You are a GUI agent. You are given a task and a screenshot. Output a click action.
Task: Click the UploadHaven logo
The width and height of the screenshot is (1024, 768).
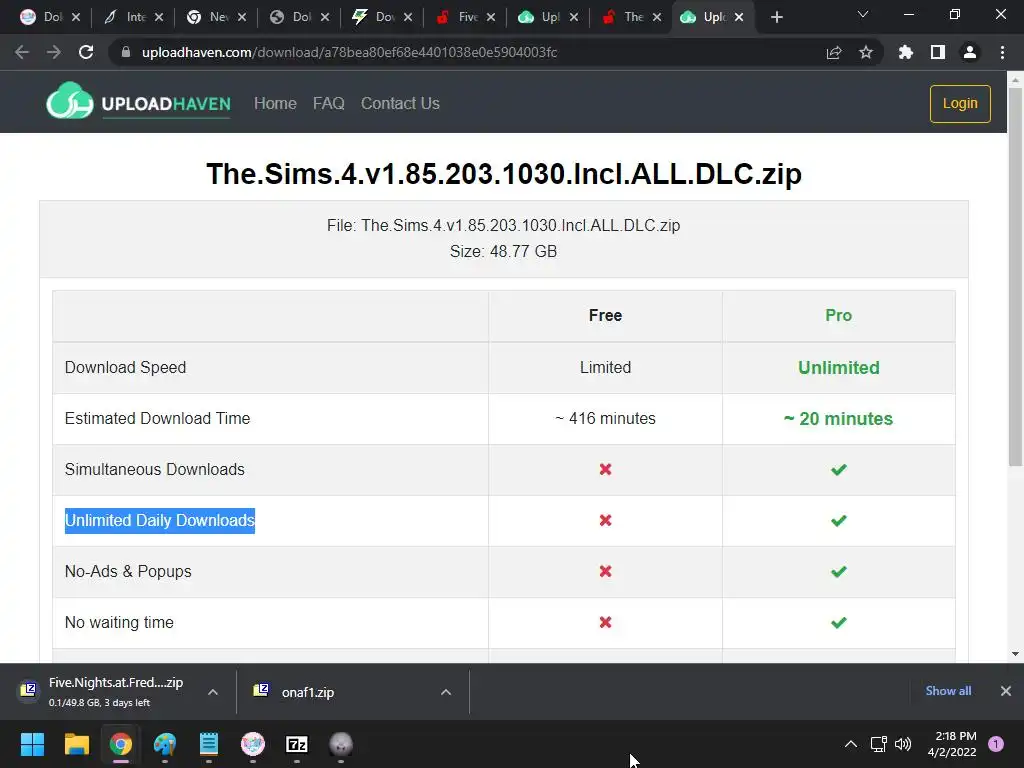pos(138,102)
